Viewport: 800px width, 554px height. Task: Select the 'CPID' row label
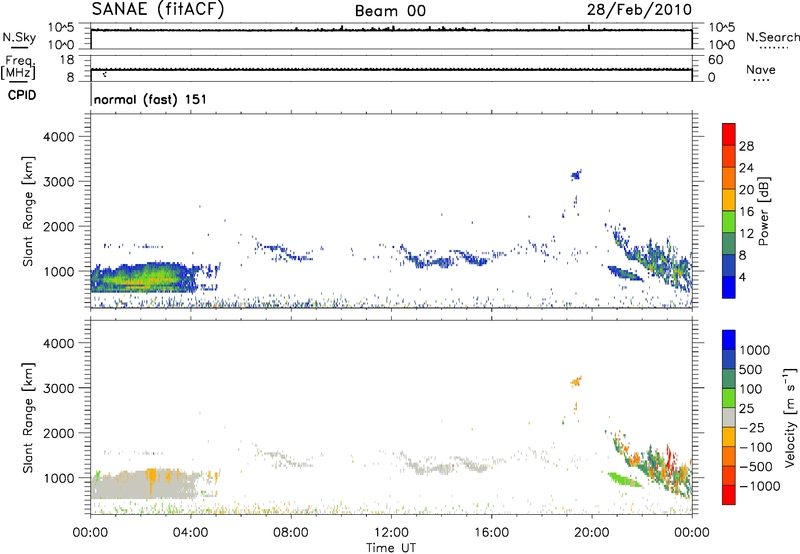(22, 95)
